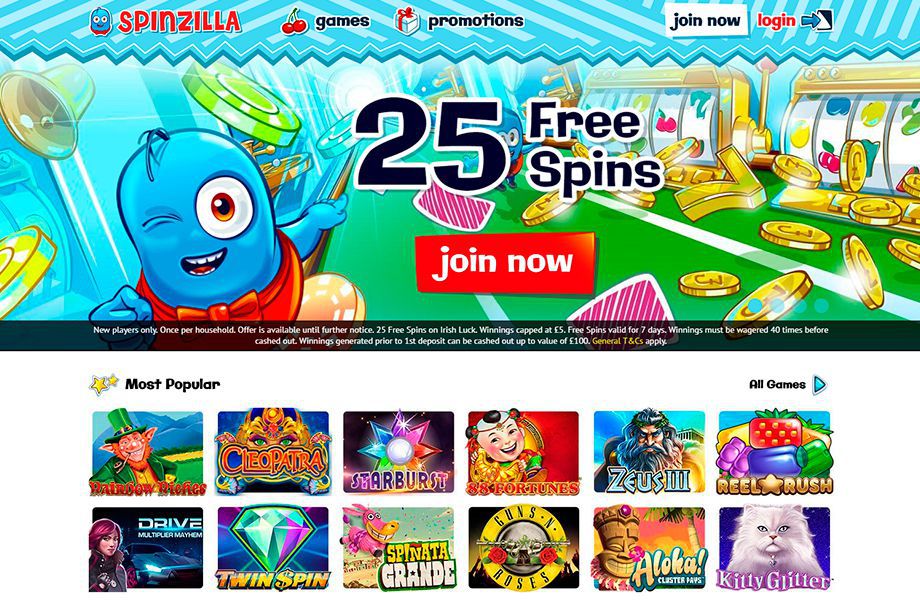Click the white join now header button
The image size is (920, 600).
(706, 21)
